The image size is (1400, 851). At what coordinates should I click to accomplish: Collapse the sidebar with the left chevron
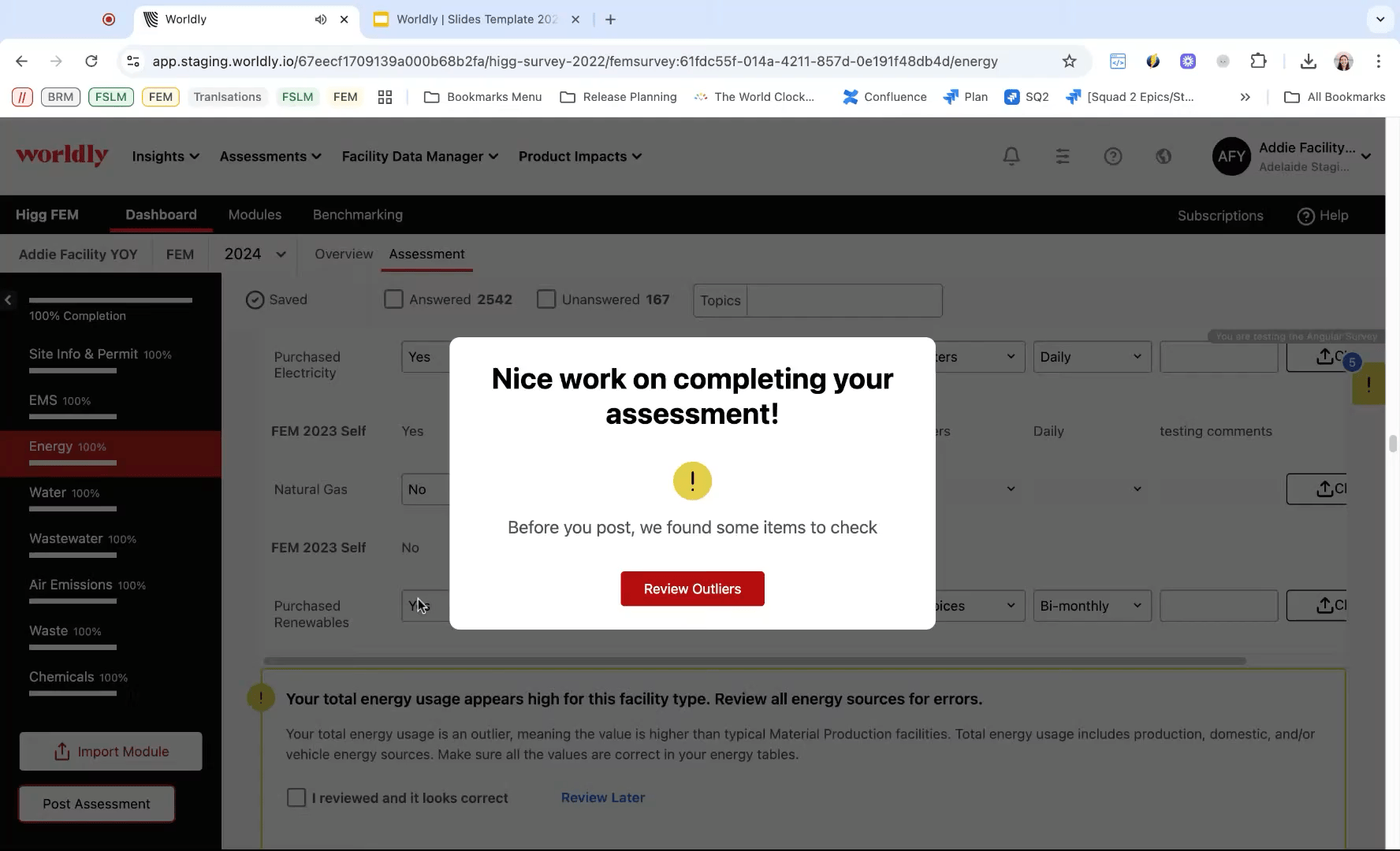[9, 299]
